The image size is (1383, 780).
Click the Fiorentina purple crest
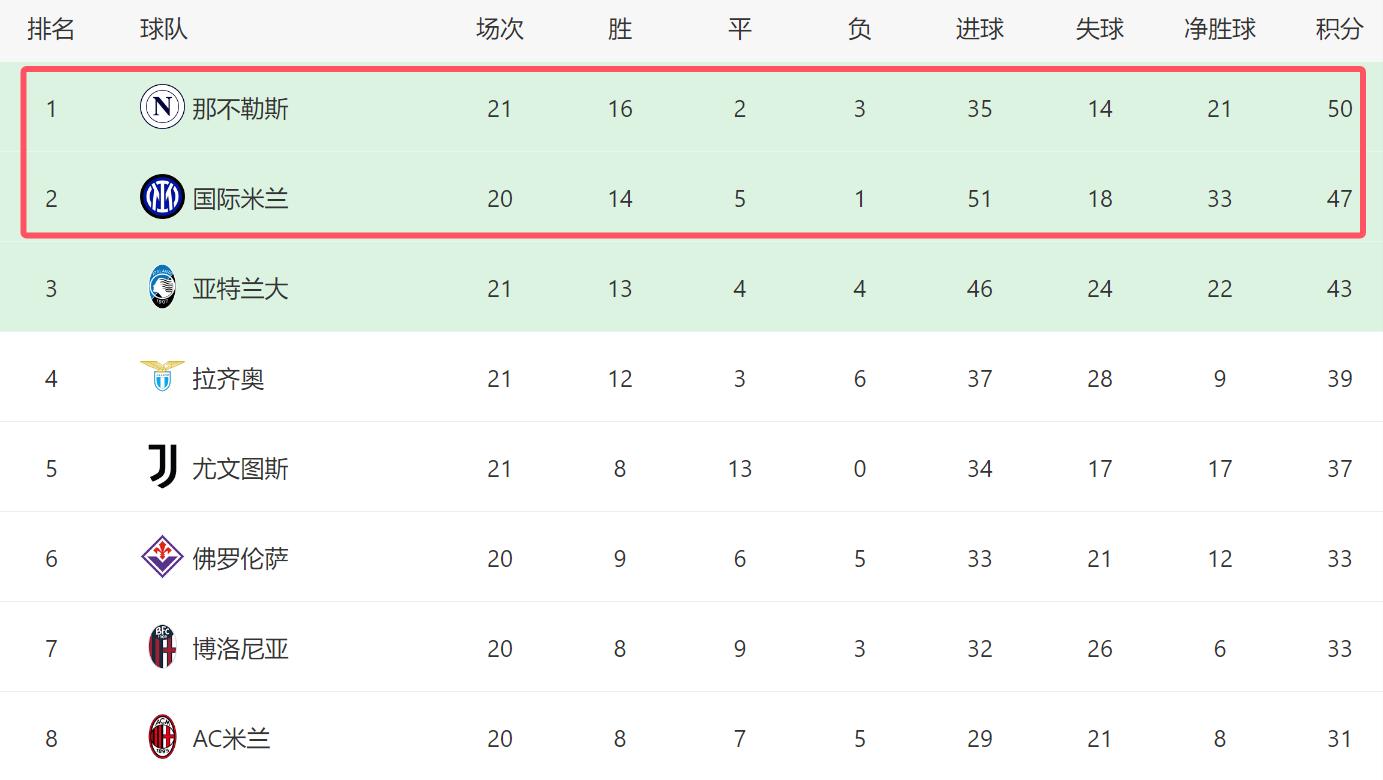pyautogui.click(x=162, y=558)
